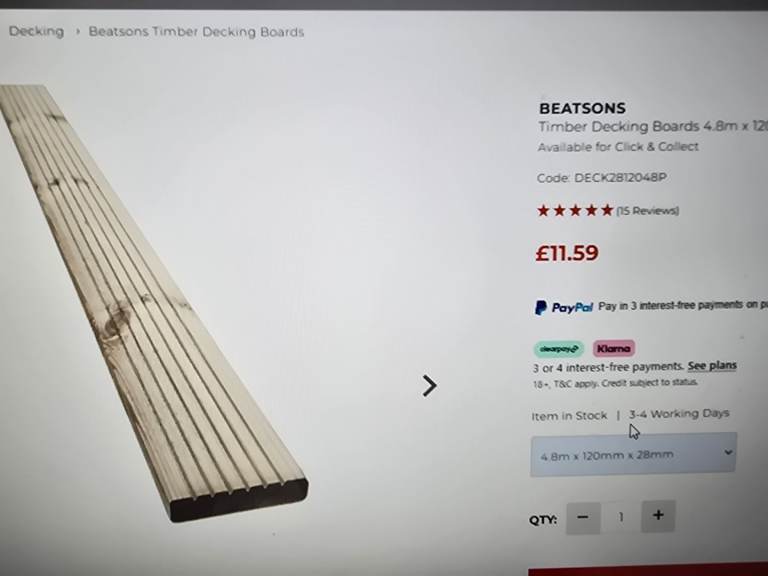
Task: Decrease quantity with the minus button
Action: (x=583, y=517)
